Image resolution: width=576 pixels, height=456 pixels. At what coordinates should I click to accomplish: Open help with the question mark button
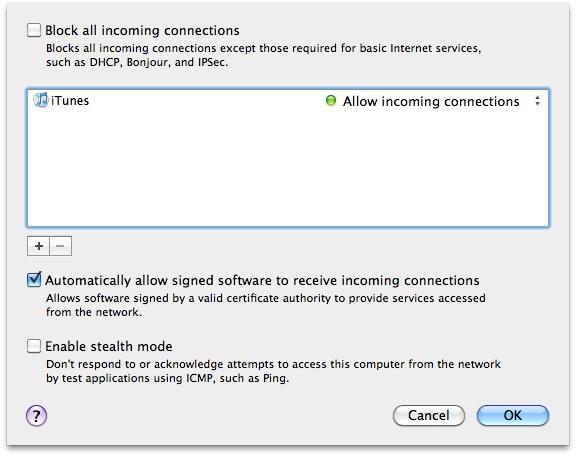(x=36, y=416)
